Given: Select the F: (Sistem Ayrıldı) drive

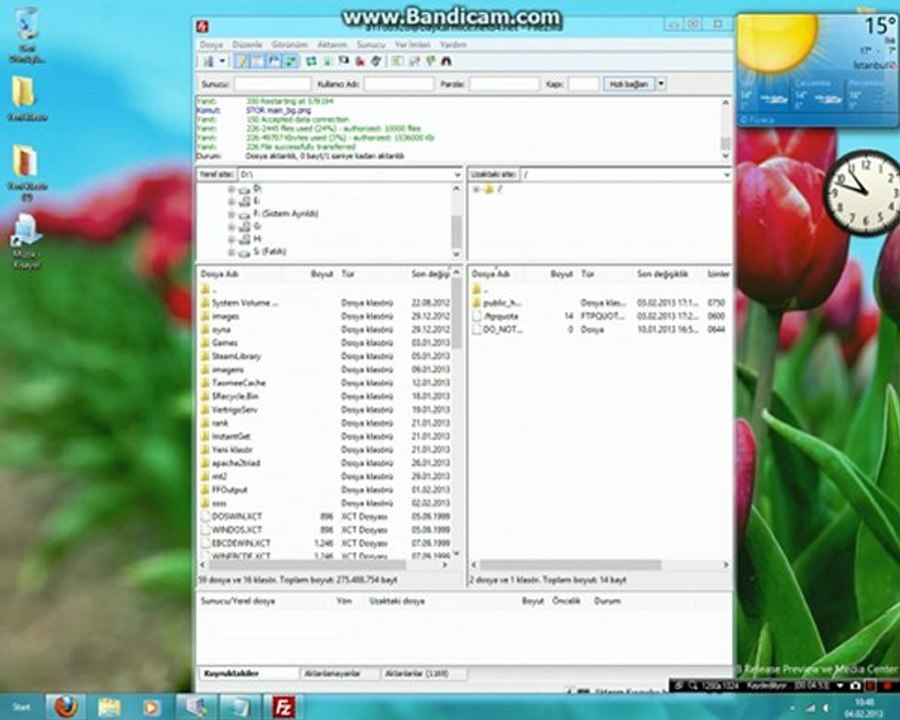Looking at the screenshot, I should [285, 214].
